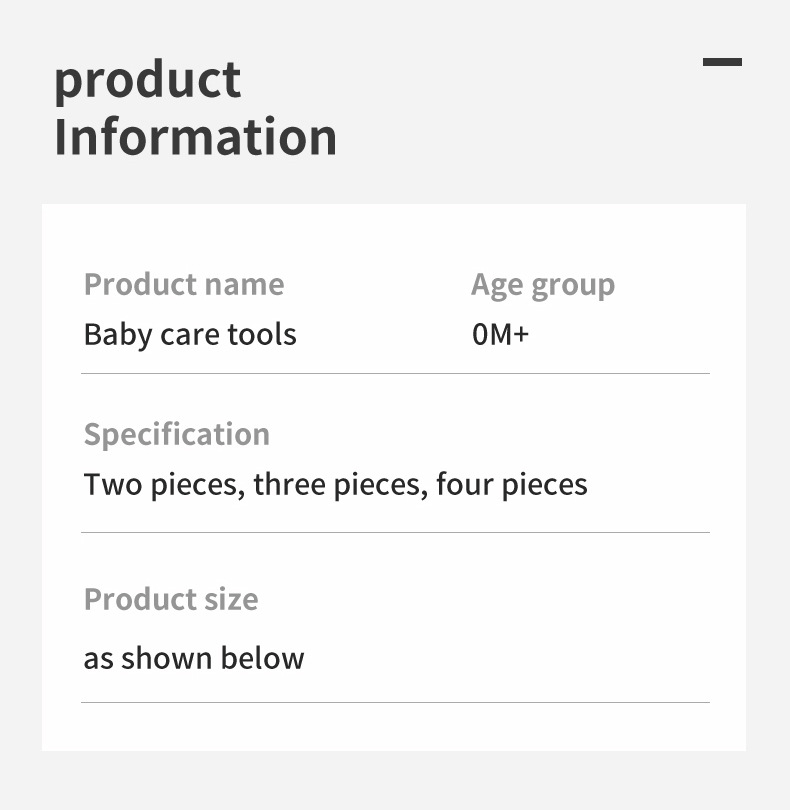
Task: Collapse product information with the dash icon
Action: [722, 62]
